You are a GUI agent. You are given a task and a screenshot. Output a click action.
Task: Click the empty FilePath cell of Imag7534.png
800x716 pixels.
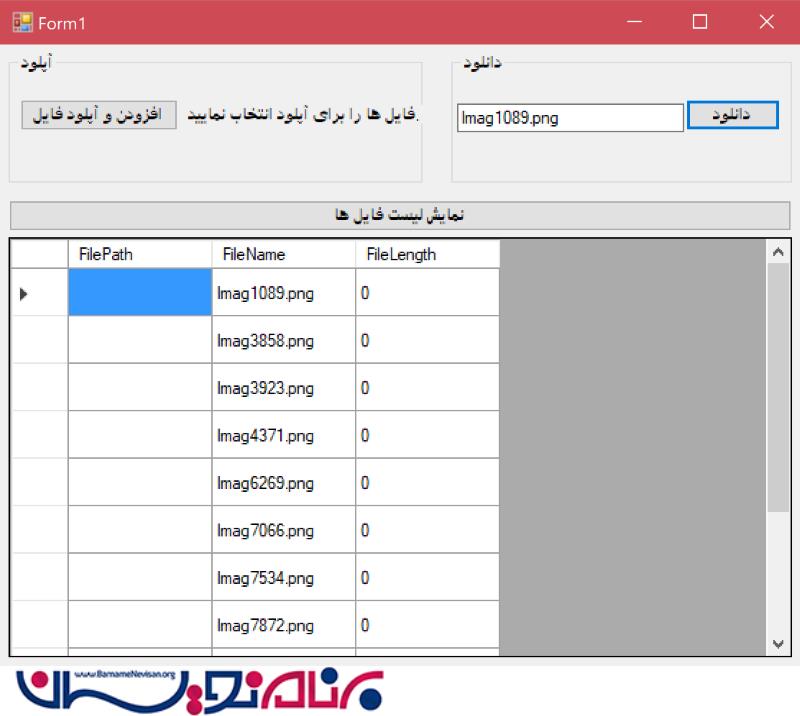[140, 577]
